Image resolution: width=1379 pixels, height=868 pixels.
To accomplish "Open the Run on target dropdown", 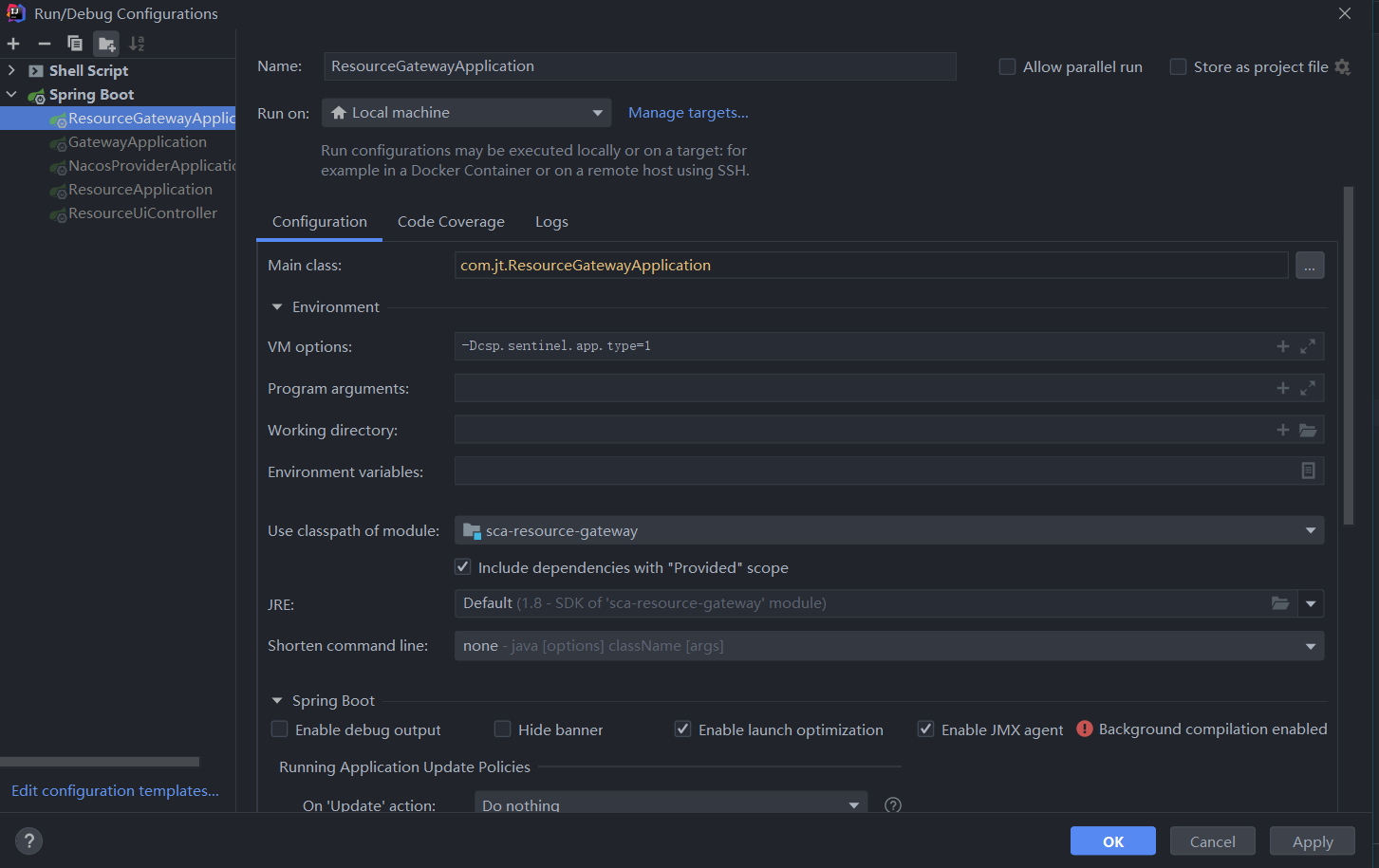I will [x=466, y=113].
